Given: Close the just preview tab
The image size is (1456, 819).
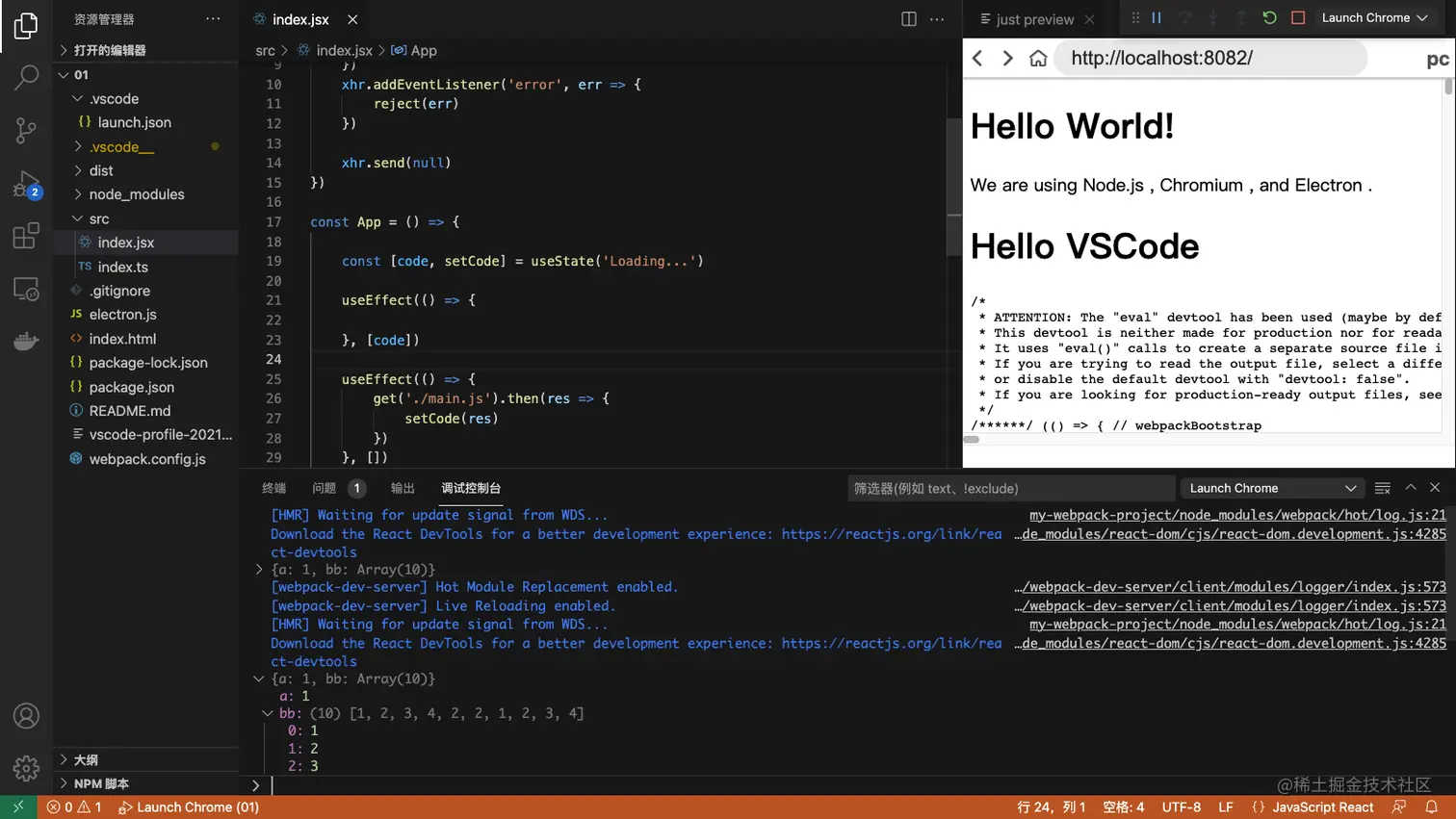Looking at the screenshot, I should 1089,19.
